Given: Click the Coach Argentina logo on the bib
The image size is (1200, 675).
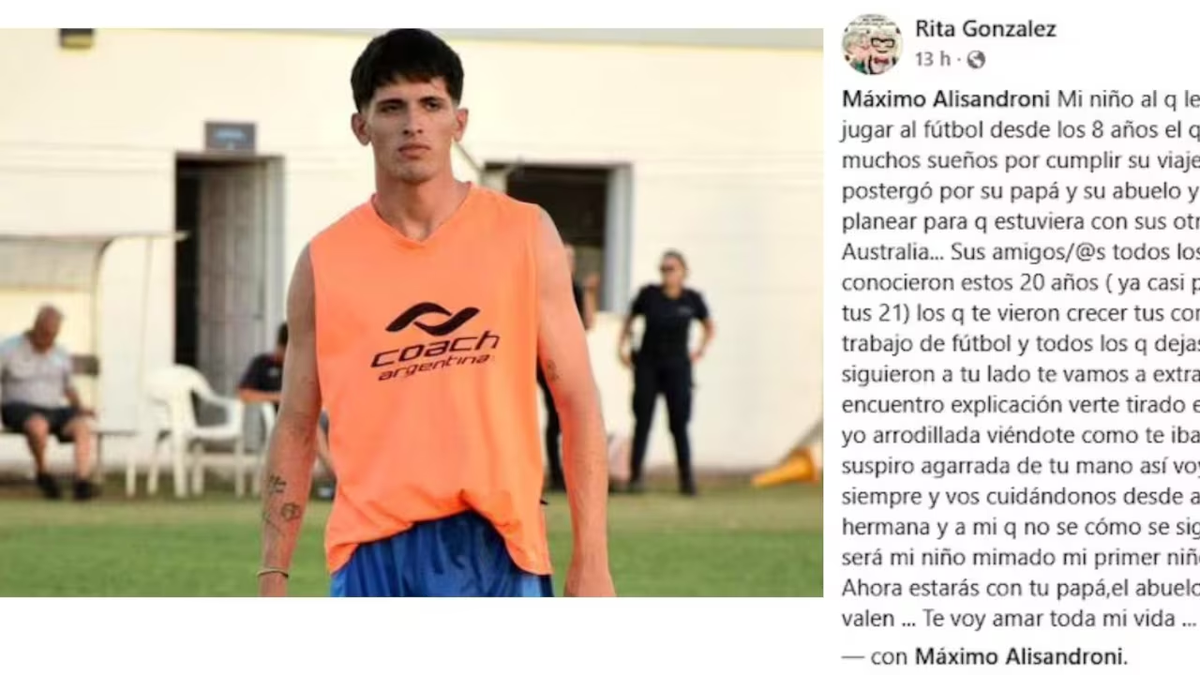Looking at the screenshot, I should click(x=434, y=341).
